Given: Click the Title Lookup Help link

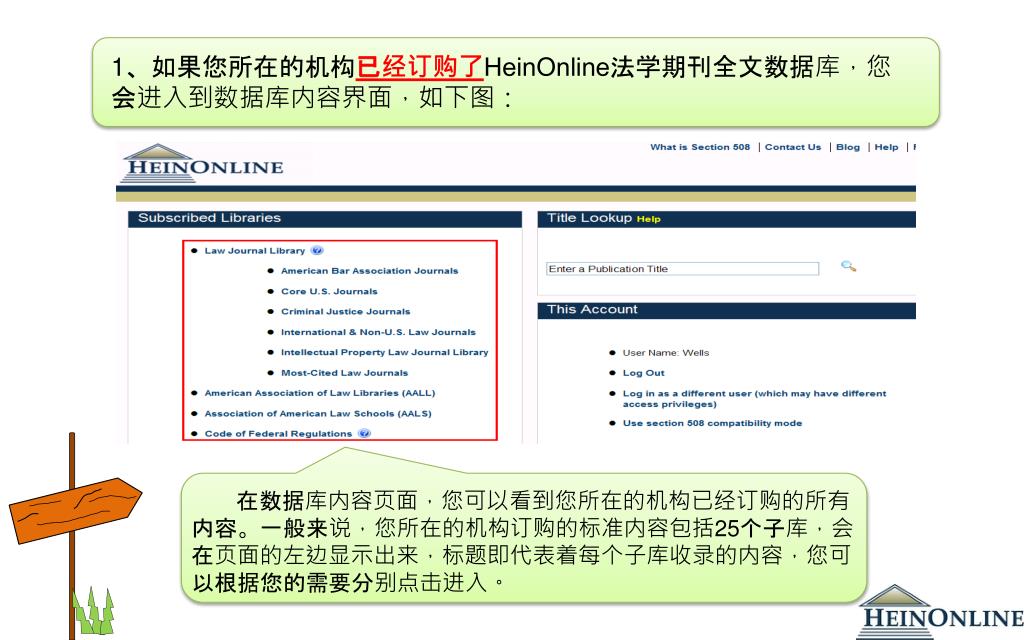Looking at the screenshot, I should [x=648, y=219].
